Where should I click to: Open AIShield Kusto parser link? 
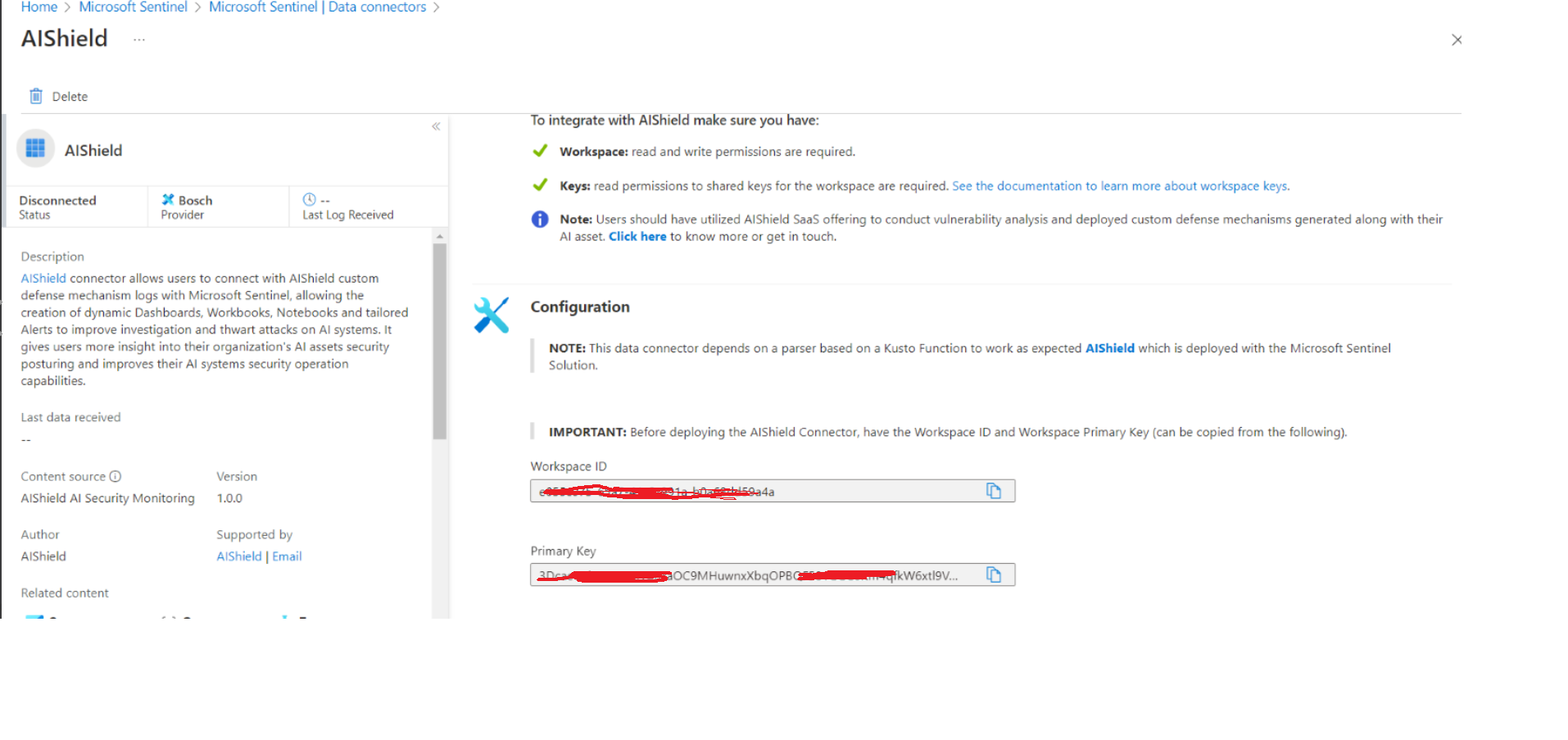(x=1109, y=348)
